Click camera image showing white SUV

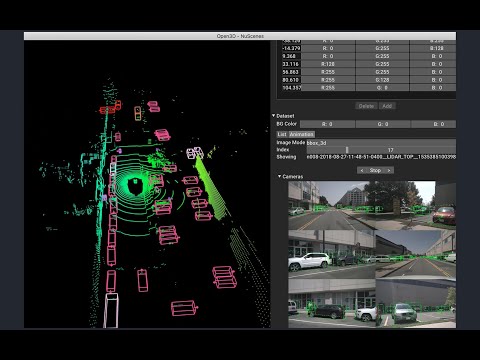[x=332, y=254]
